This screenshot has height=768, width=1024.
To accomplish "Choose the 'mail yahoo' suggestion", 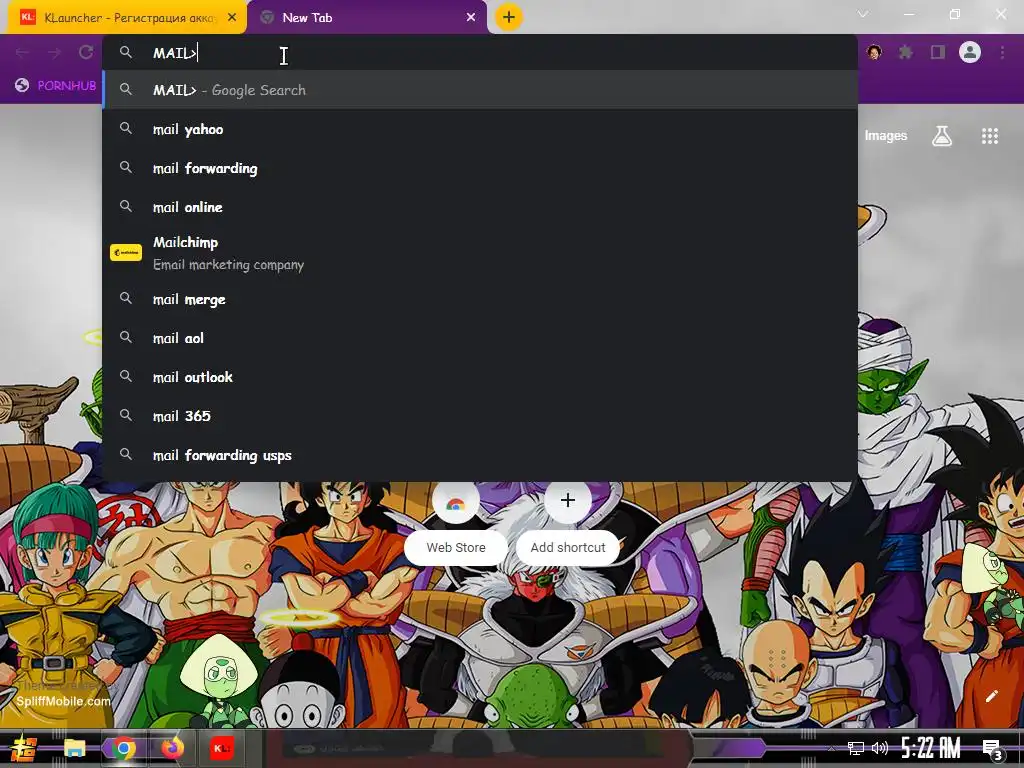I will (480, 129).
